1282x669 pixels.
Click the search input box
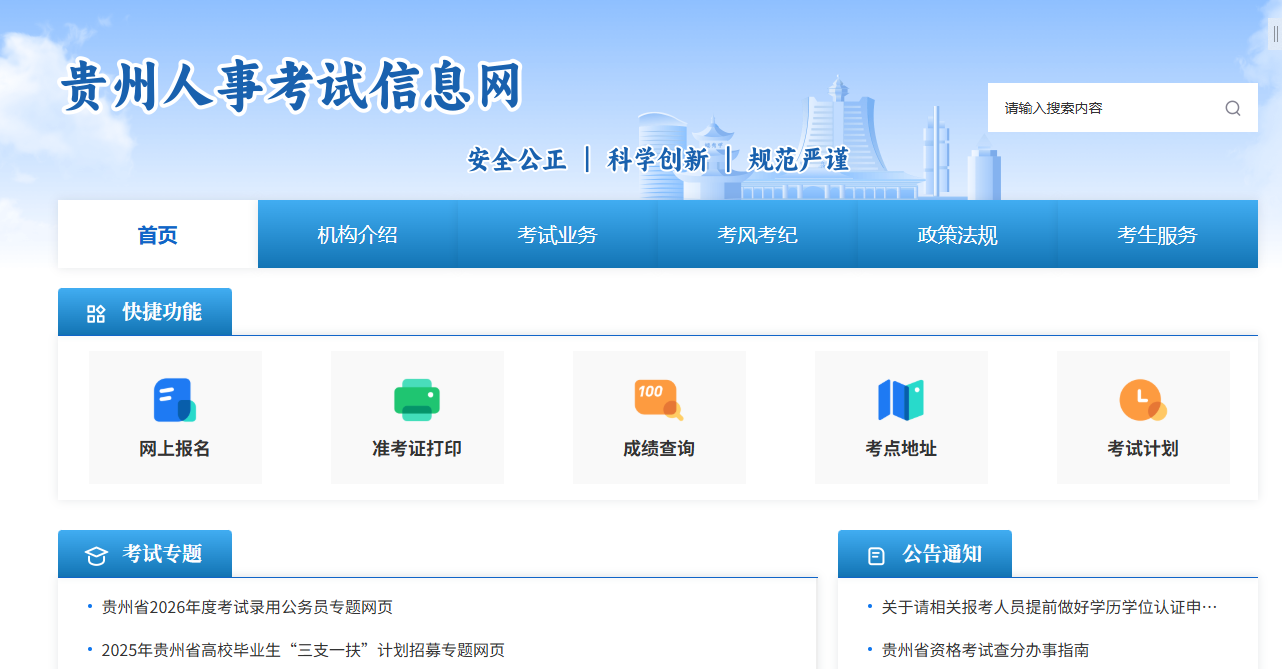1100,107
